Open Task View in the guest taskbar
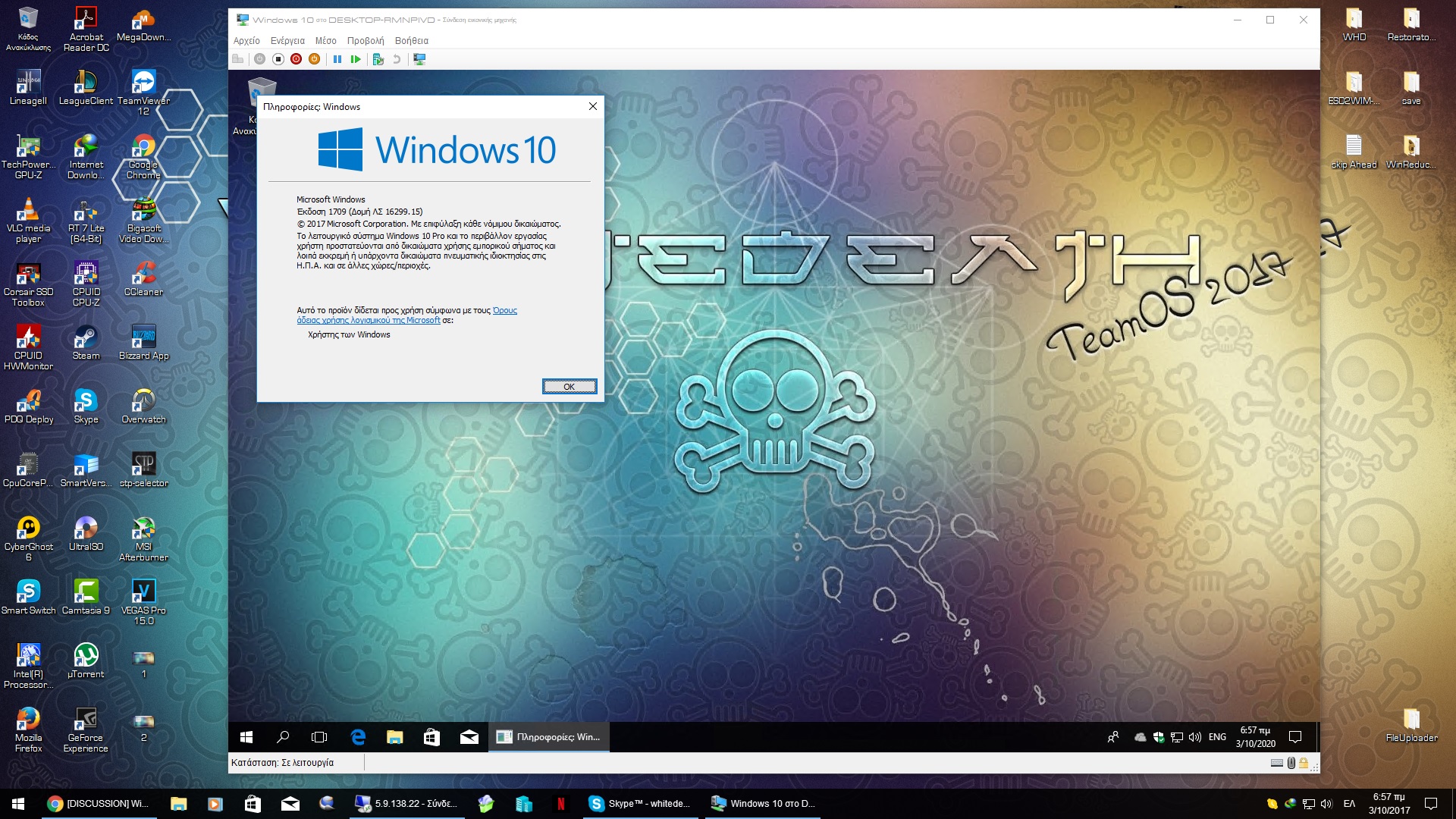 319,737
